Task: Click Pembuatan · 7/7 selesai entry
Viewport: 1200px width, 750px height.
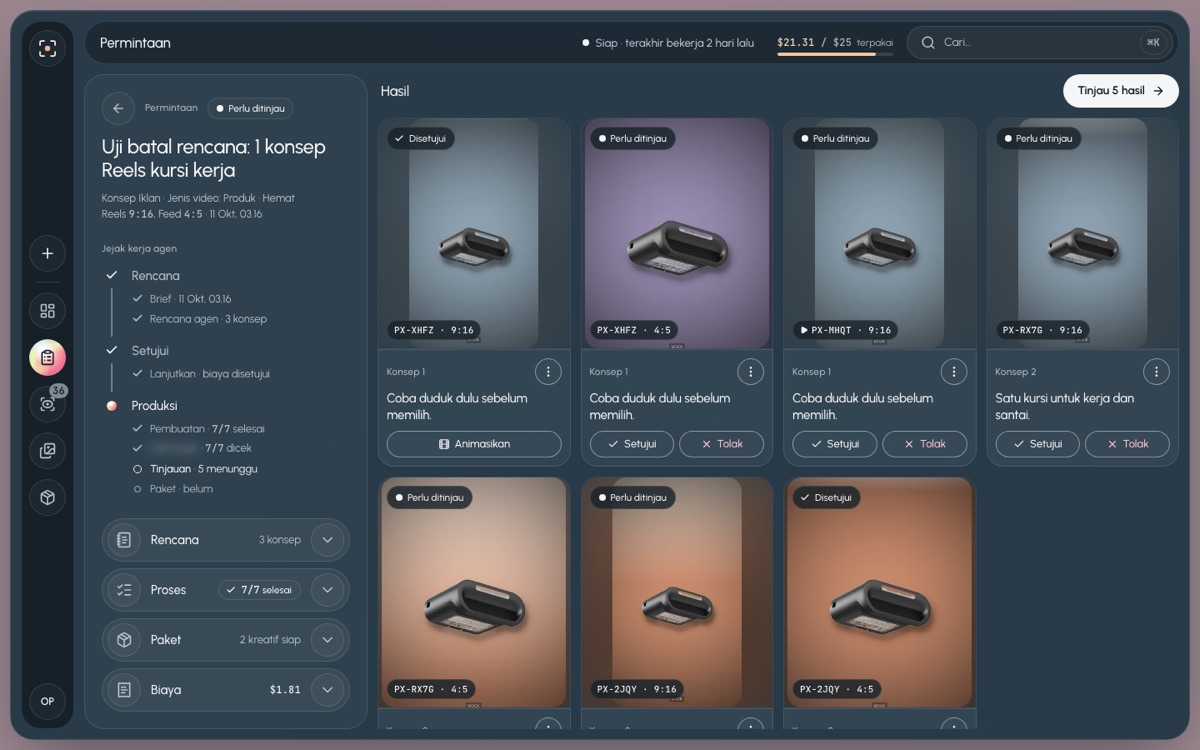Action: (x=207, y=429)
